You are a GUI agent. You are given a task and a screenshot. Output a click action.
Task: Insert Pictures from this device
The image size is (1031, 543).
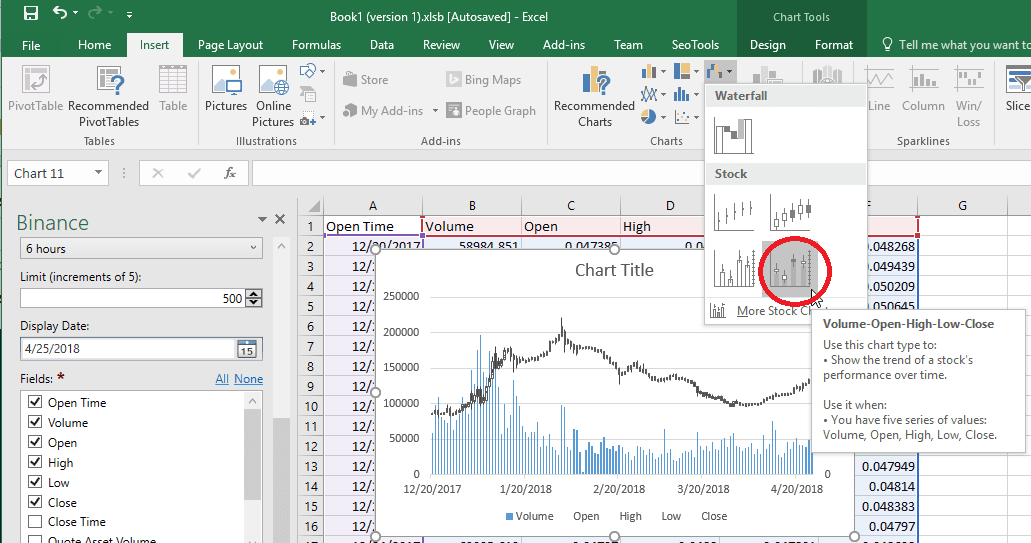226,89
